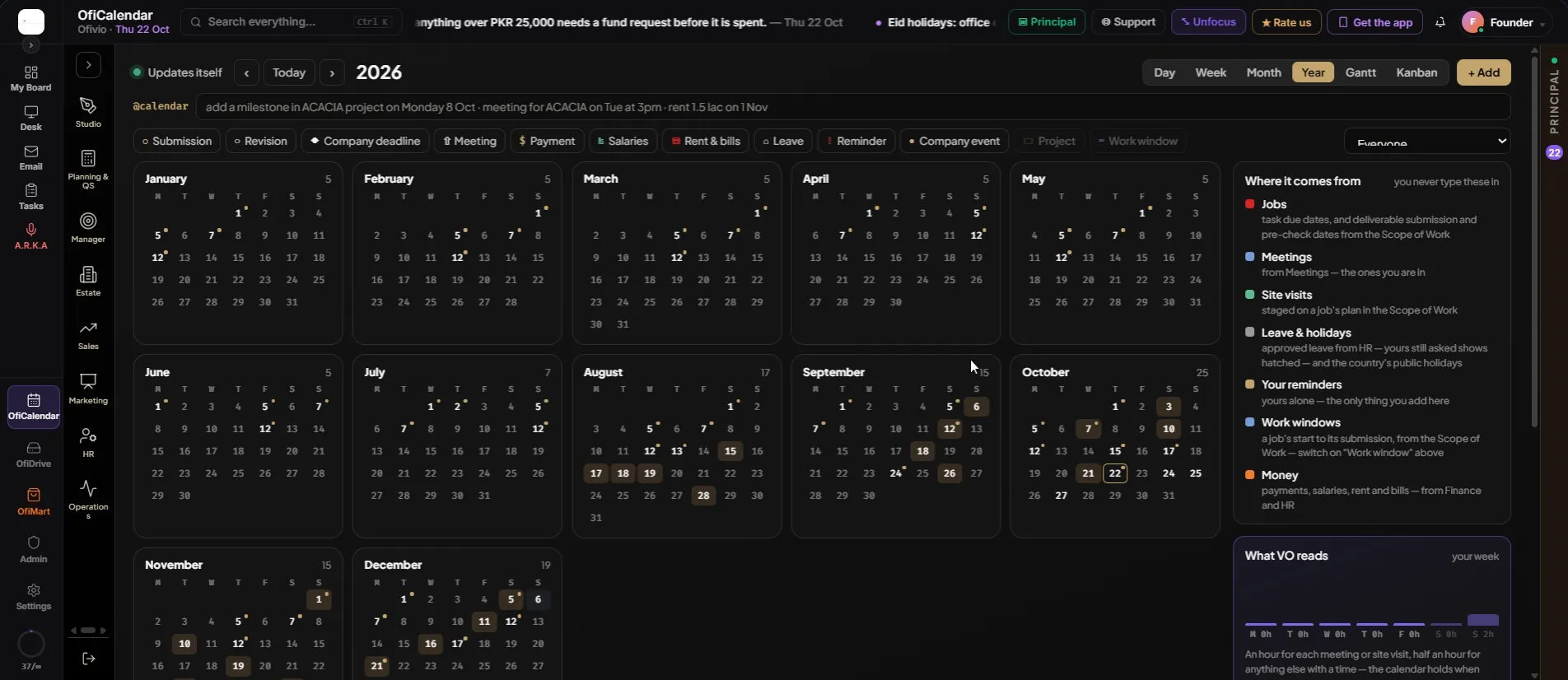Open Marketing module
The width and height of the screenshot is (1568, 680).
pyautogui.click(x=88, y=389)
